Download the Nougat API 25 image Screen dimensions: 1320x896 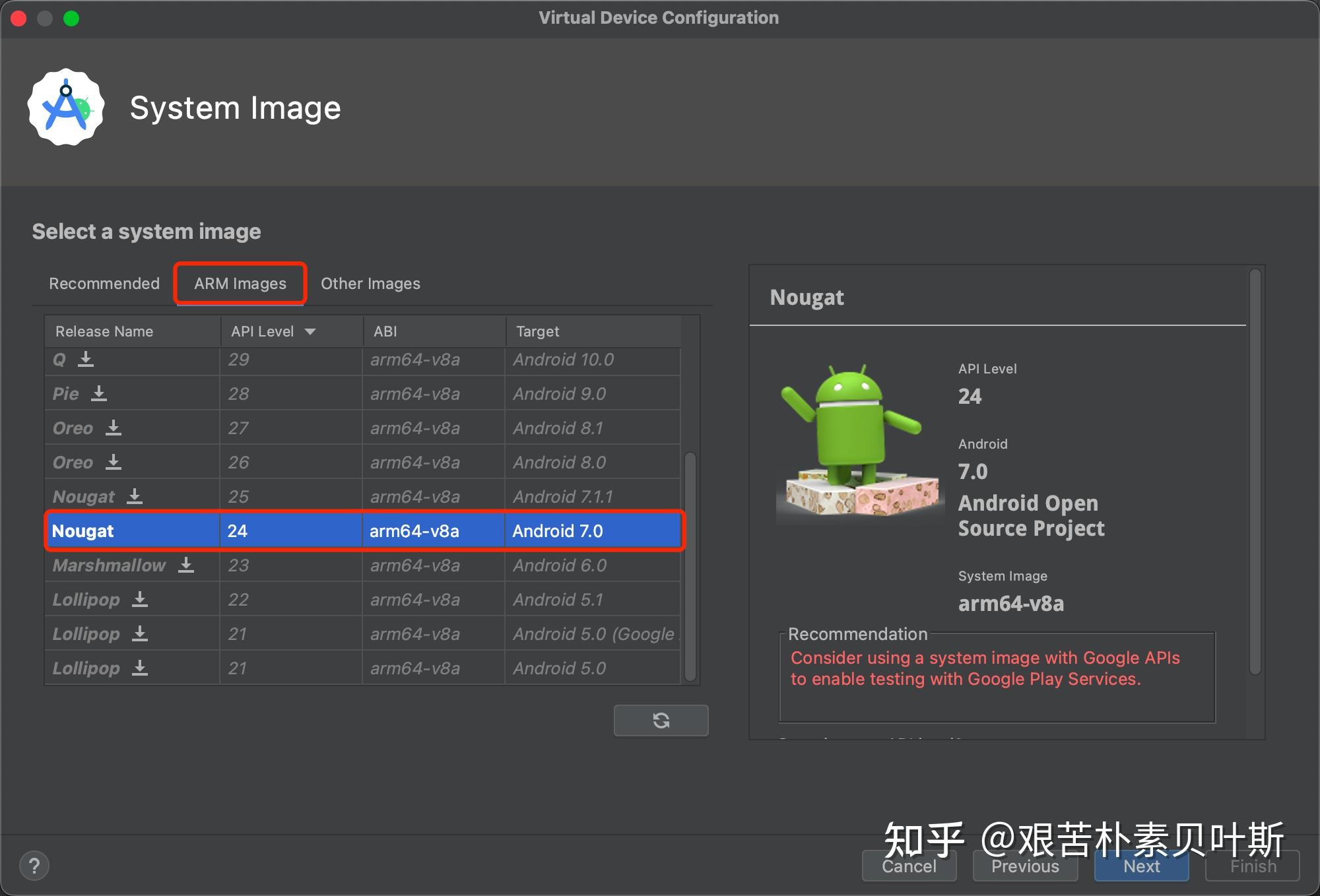[x=135, y=497]
